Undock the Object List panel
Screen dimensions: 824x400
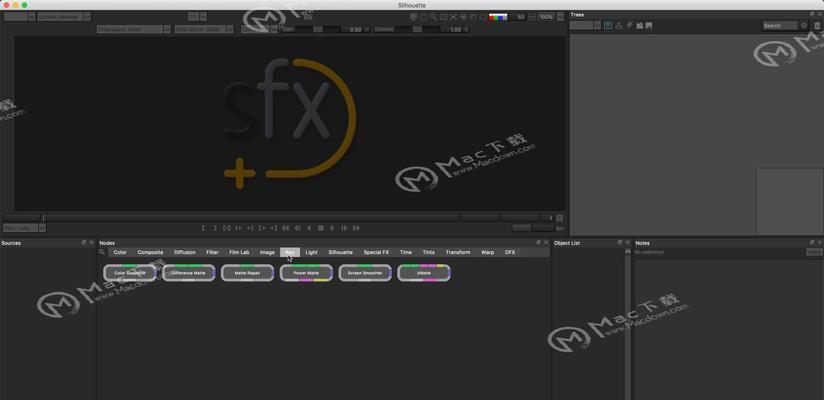(x=620, y=242)
